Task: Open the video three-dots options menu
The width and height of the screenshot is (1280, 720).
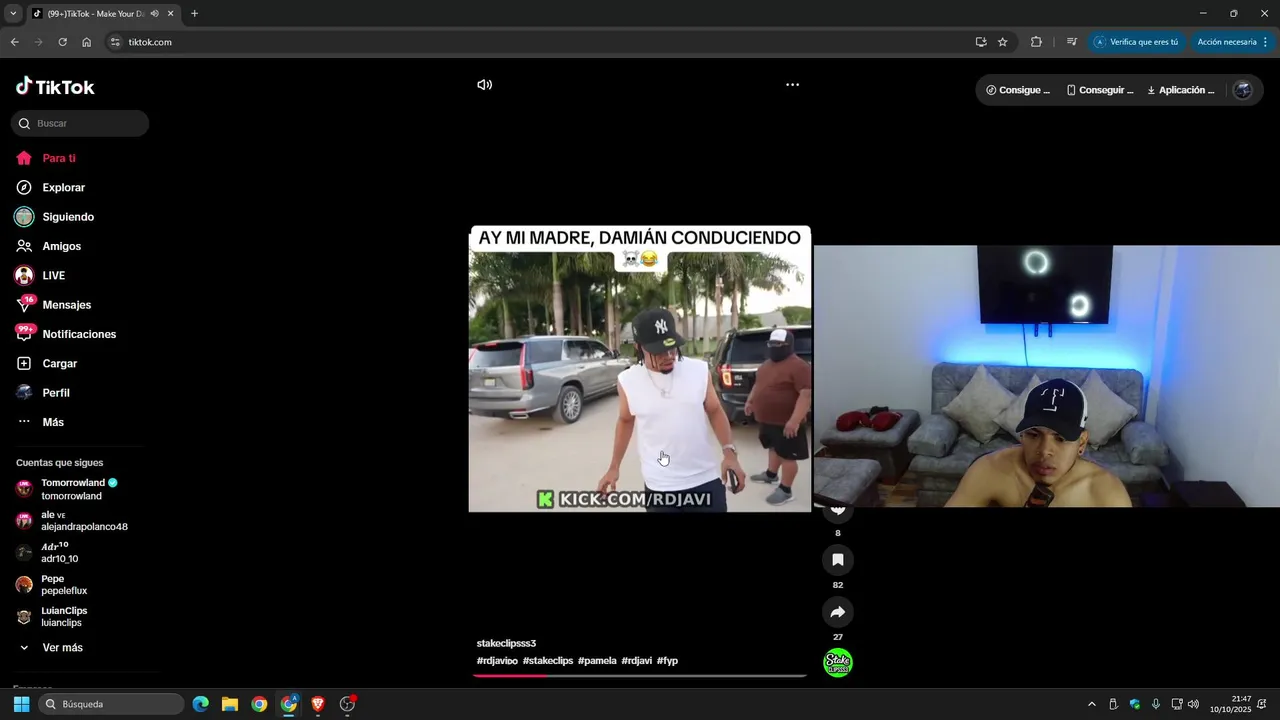Action: click(x=792, y=85)
